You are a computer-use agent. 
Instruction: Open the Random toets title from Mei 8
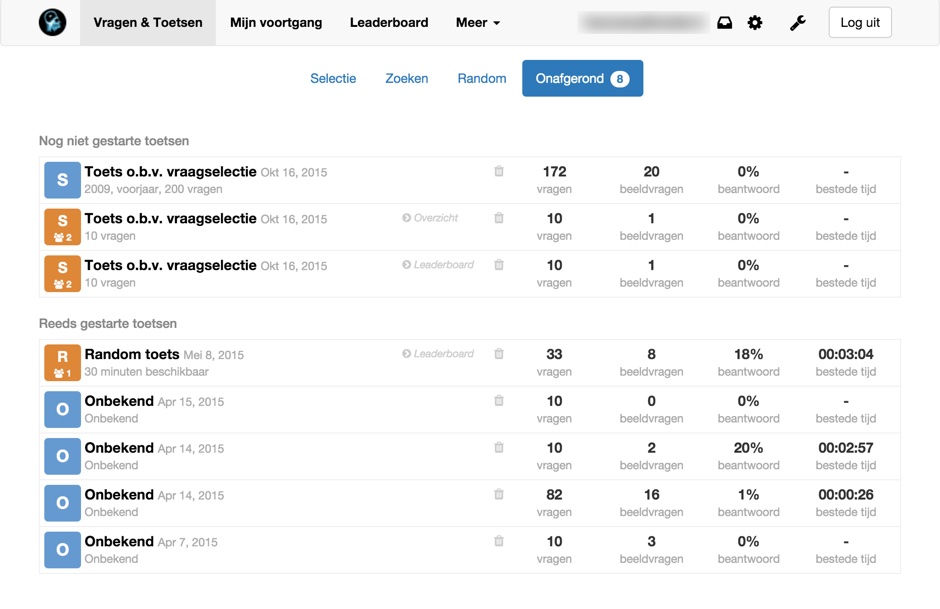132,354
